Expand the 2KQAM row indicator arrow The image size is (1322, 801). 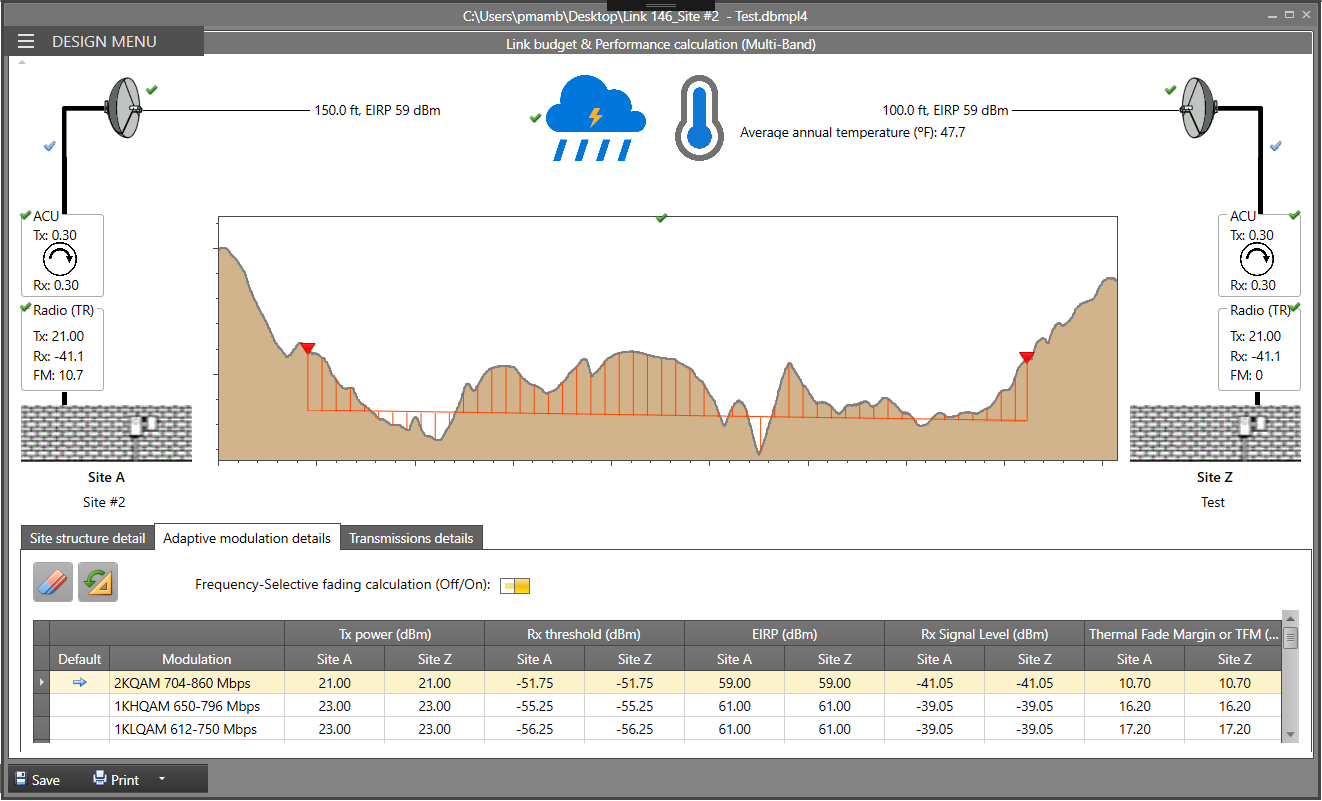click(x=41, y=683)
